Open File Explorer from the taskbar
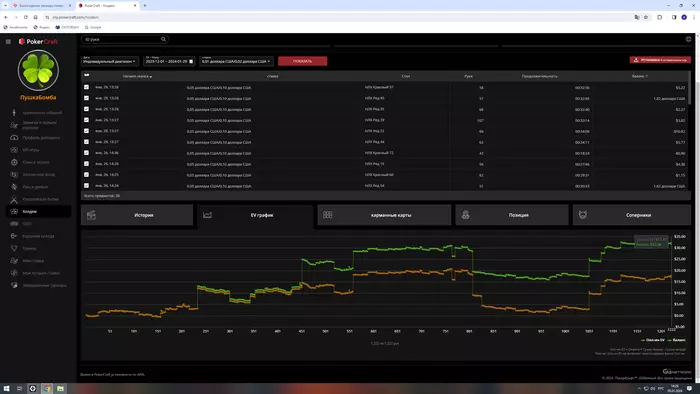Viewport: 700px width, 394px height. tap(60, 389)
